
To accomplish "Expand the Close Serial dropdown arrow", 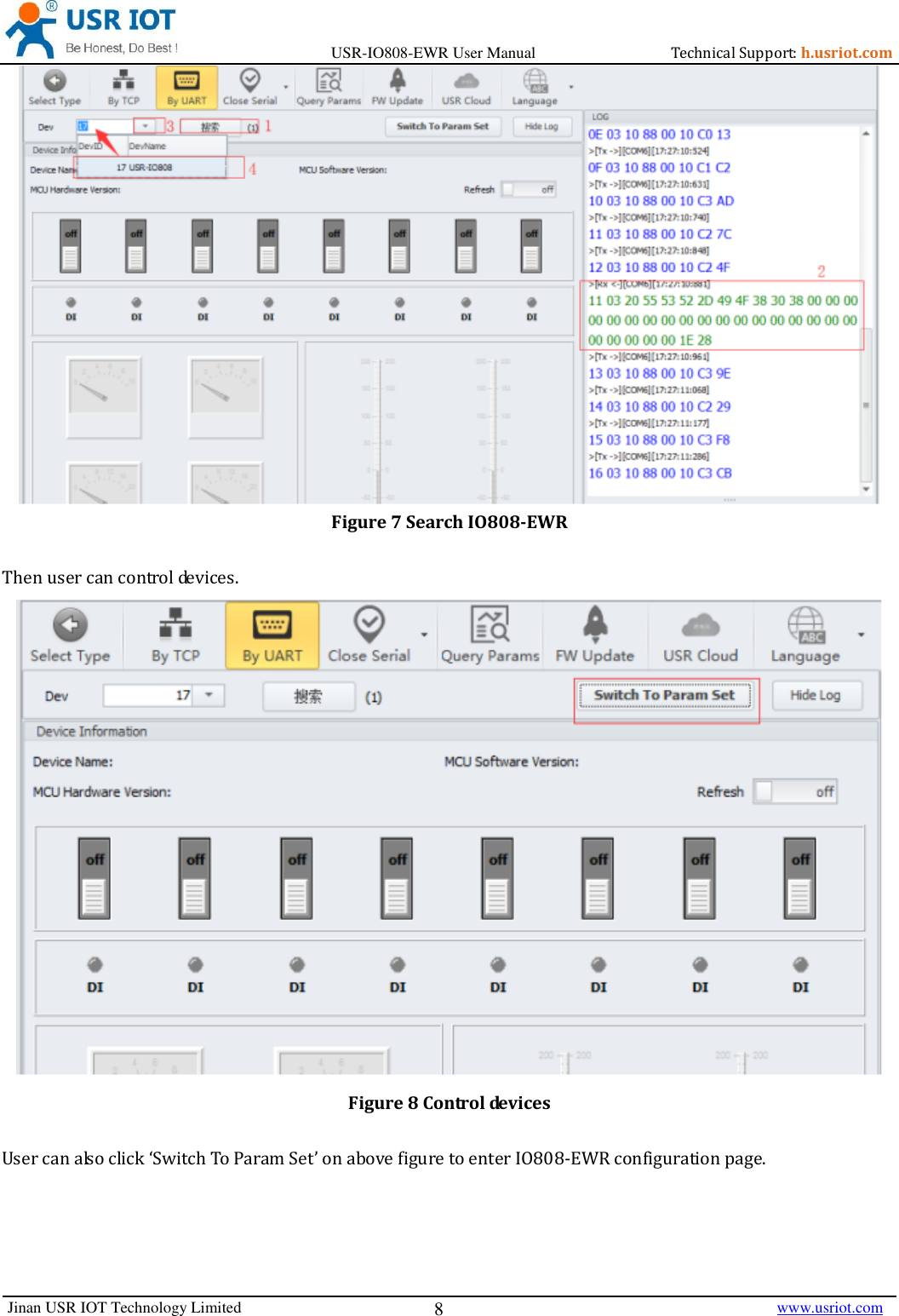I will click(x=423, y=634).
